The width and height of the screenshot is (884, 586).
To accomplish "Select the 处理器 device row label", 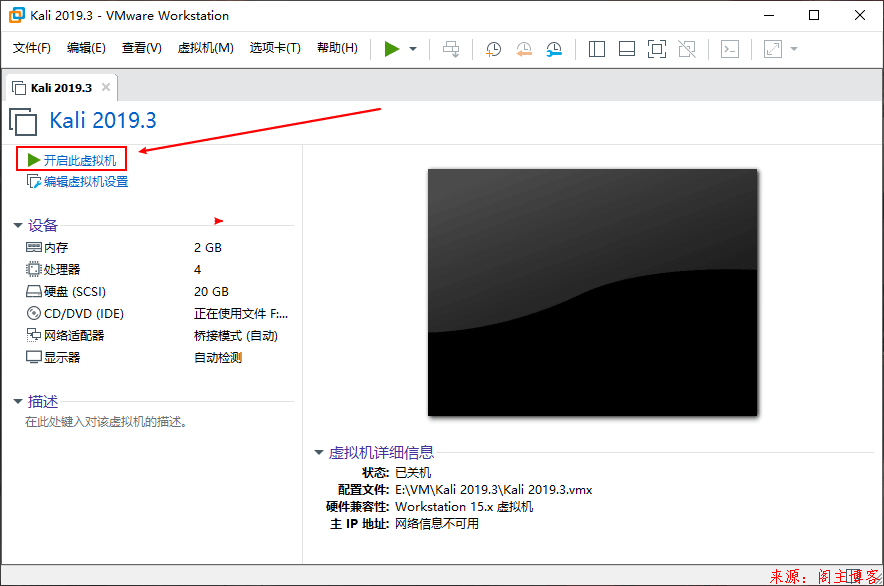I will tap(62, 270).
